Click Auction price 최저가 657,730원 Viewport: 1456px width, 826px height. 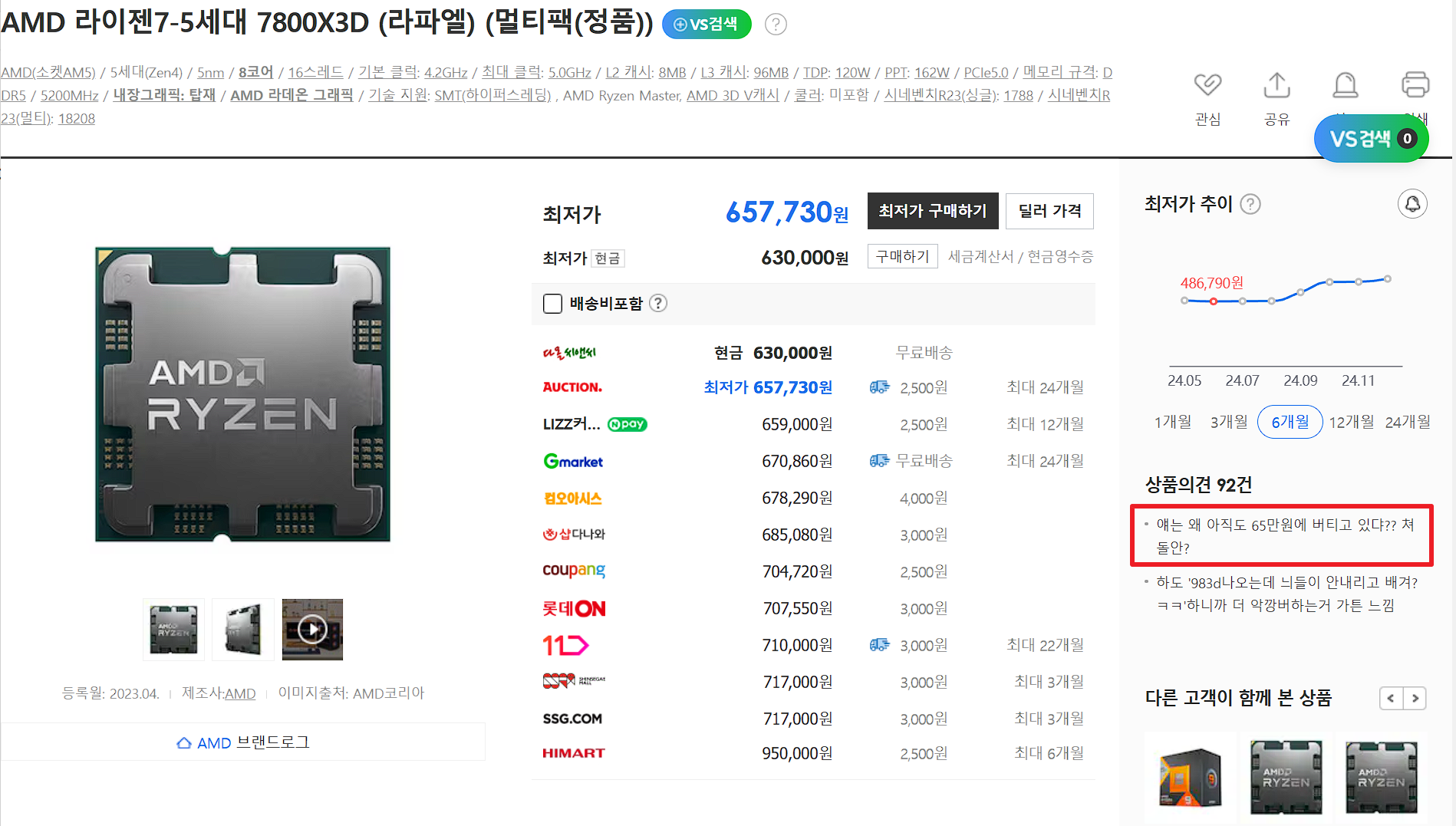[x=768, y=387]
